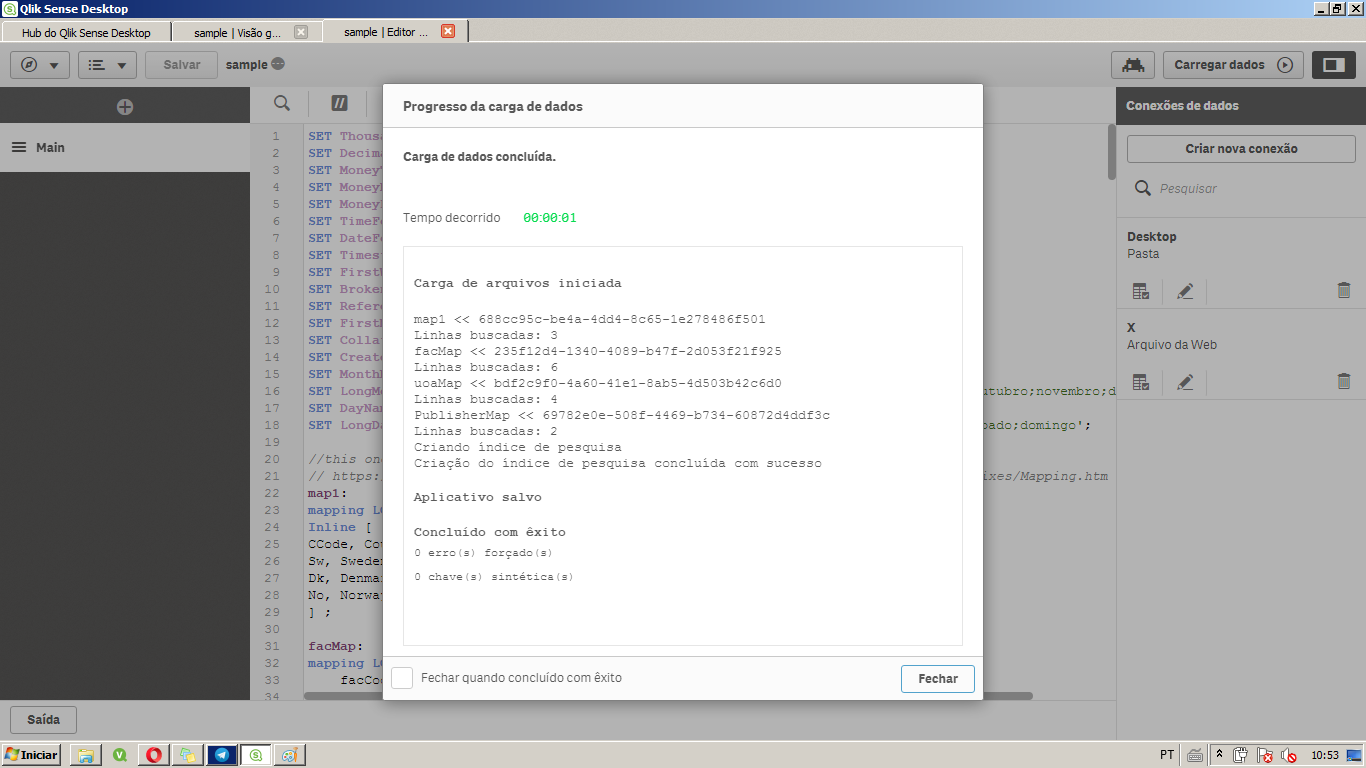Click the clock showing 10:53
Image resolution: width=1366 pixels, height=768 pixels.
click(x=1325, y=755)
